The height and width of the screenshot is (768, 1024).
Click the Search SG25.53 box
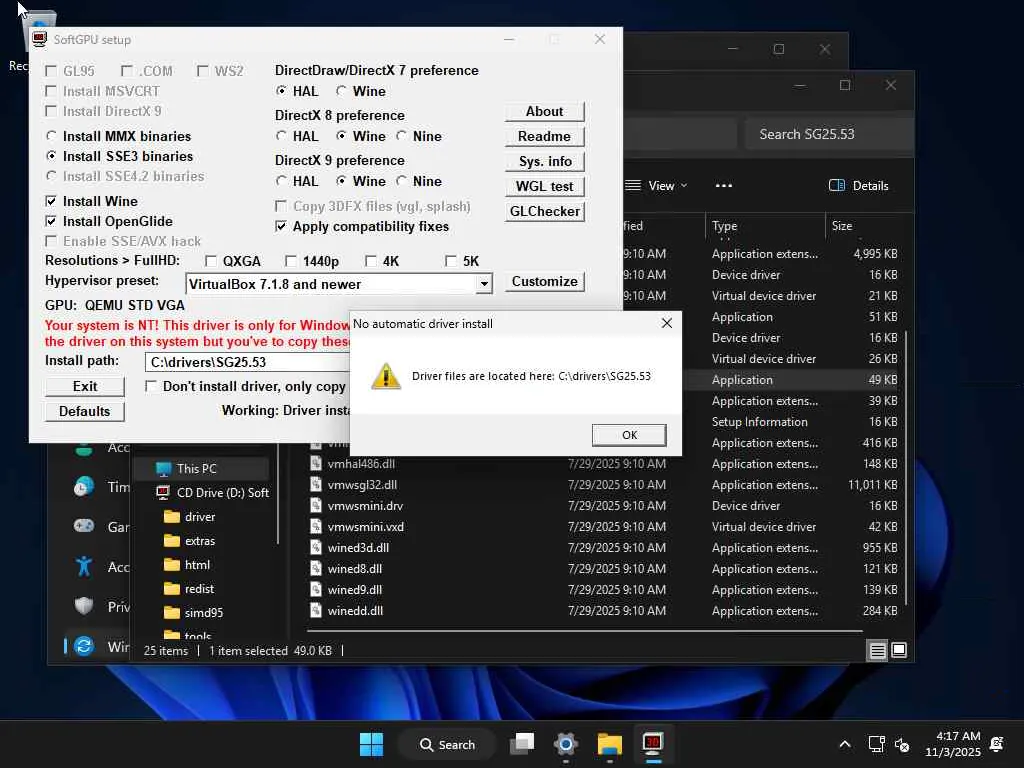click(x=828, y=134)
